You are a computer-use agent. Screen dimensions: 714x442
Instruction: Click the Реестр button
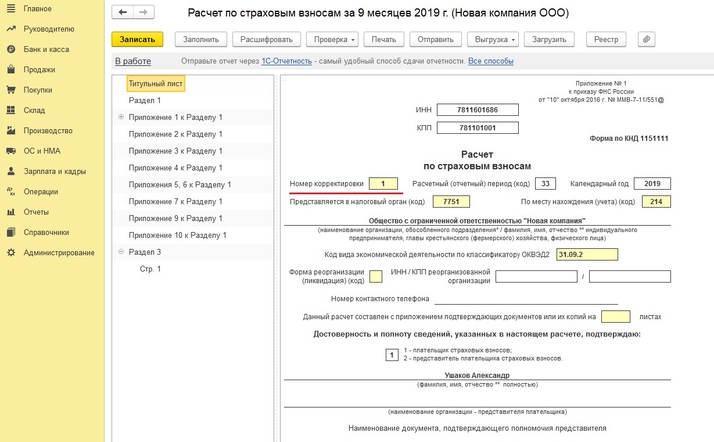pyautogui.click(x=606, y=39)
